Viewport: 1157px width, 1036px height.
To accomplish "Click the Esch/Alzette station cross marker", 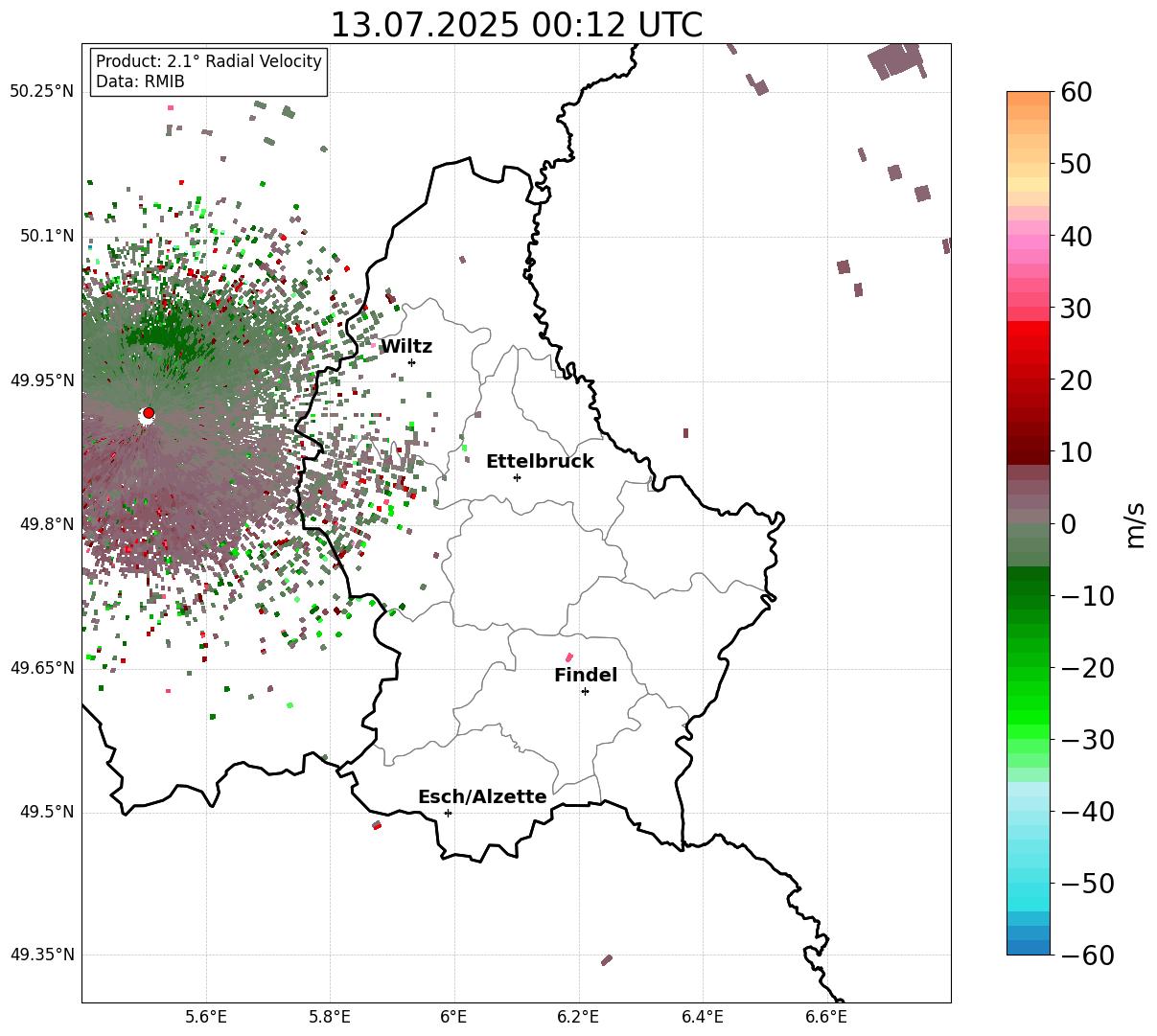I will [x=448, y=813].
